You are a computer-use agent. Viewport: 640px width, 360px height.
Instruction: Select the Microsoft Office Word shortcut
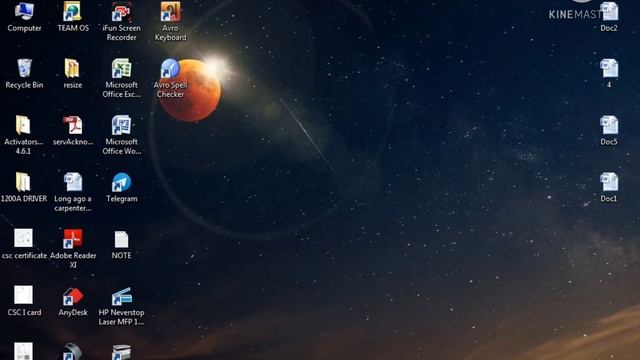[x=121, y=135]
